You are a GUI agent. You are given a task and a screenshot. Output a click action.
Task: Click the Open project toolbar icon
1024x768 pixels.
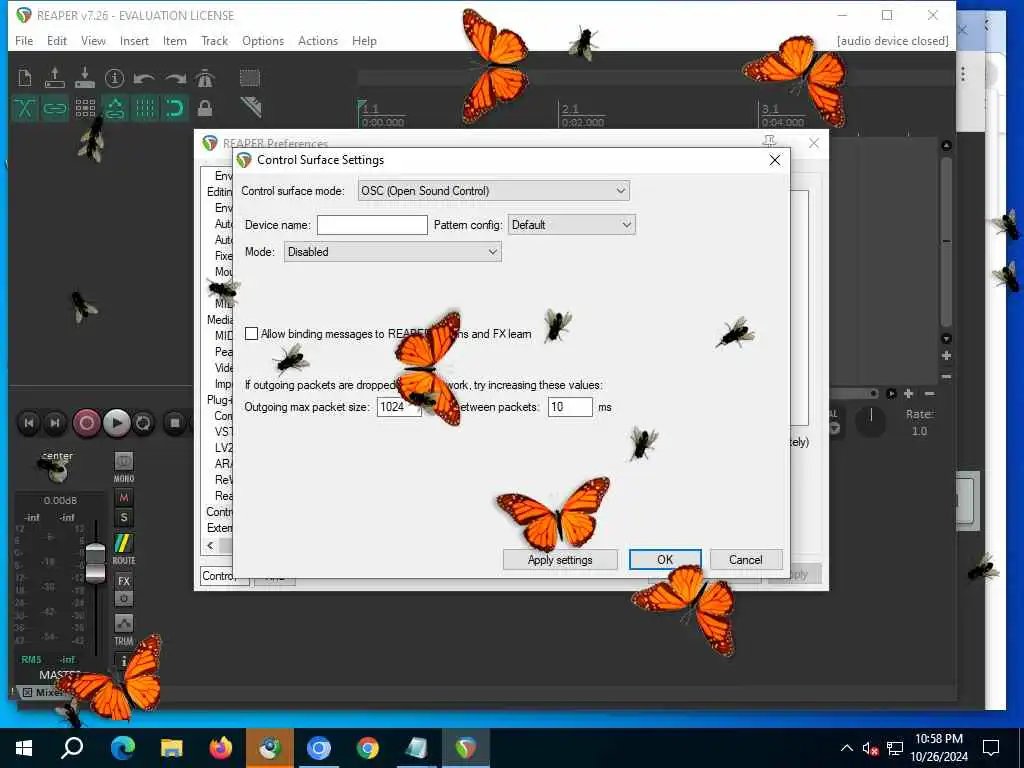tap(55, 78)
